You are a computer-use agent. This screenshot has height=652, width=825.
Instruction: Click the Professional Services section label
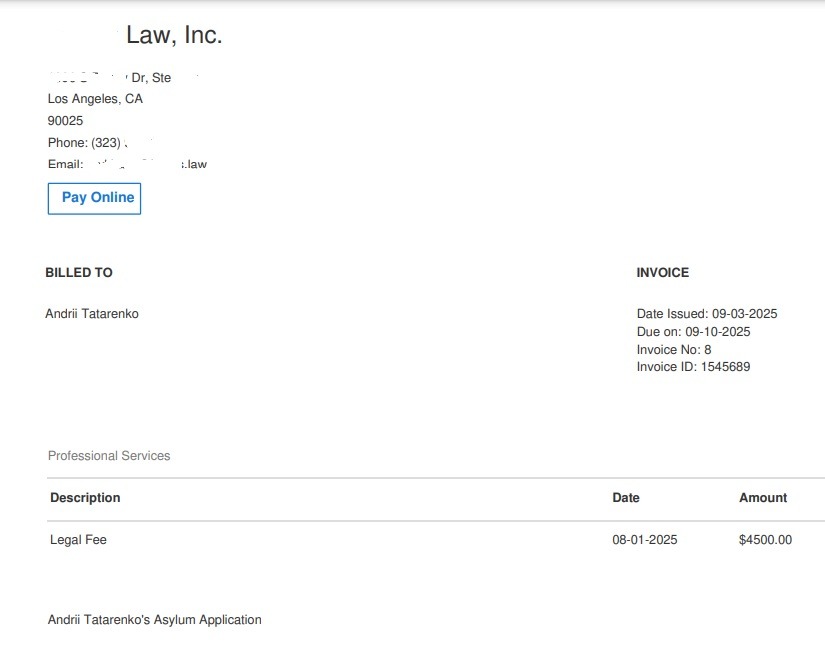[109, 456]
